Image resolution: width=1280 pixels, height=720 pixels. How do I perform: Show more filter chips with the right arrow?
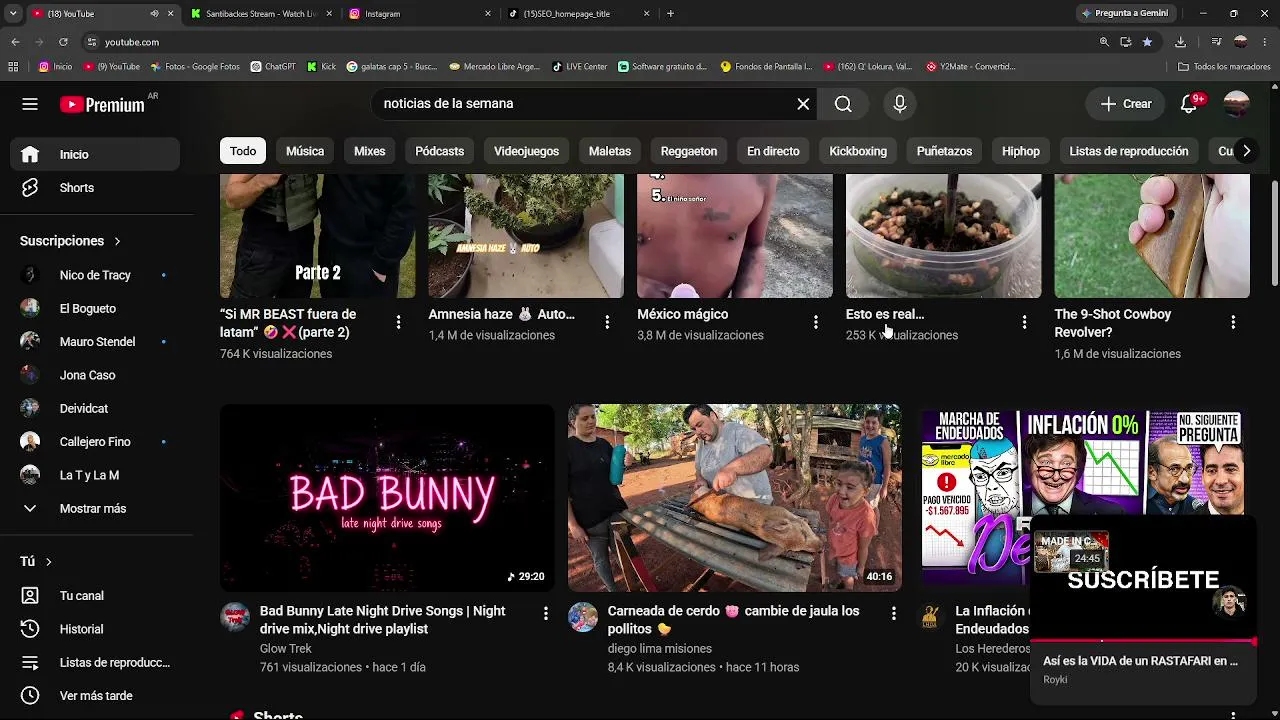tap(1246, 151)
